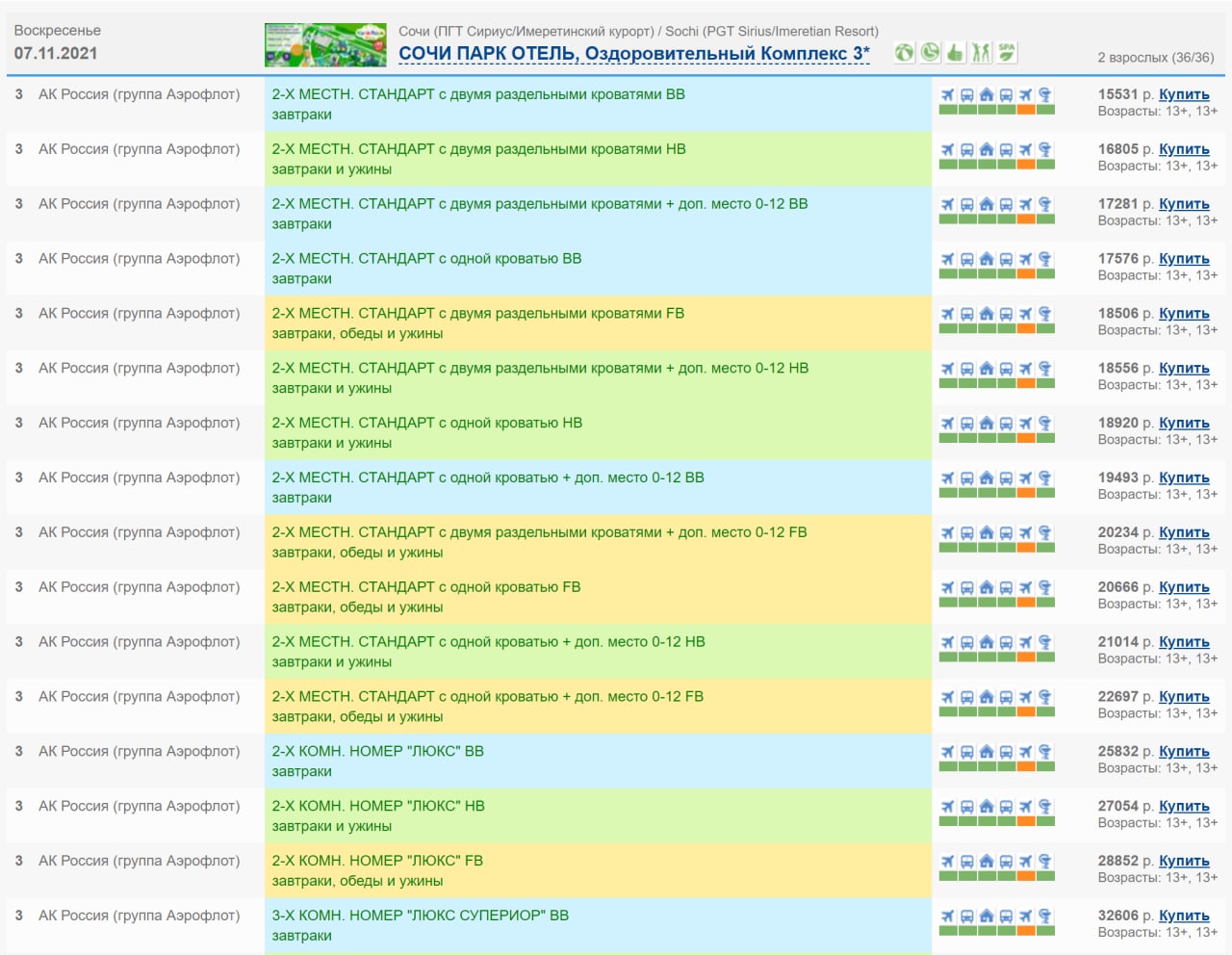
Task: Click Купить next to 17576 р.
Action: point(1184,259)
